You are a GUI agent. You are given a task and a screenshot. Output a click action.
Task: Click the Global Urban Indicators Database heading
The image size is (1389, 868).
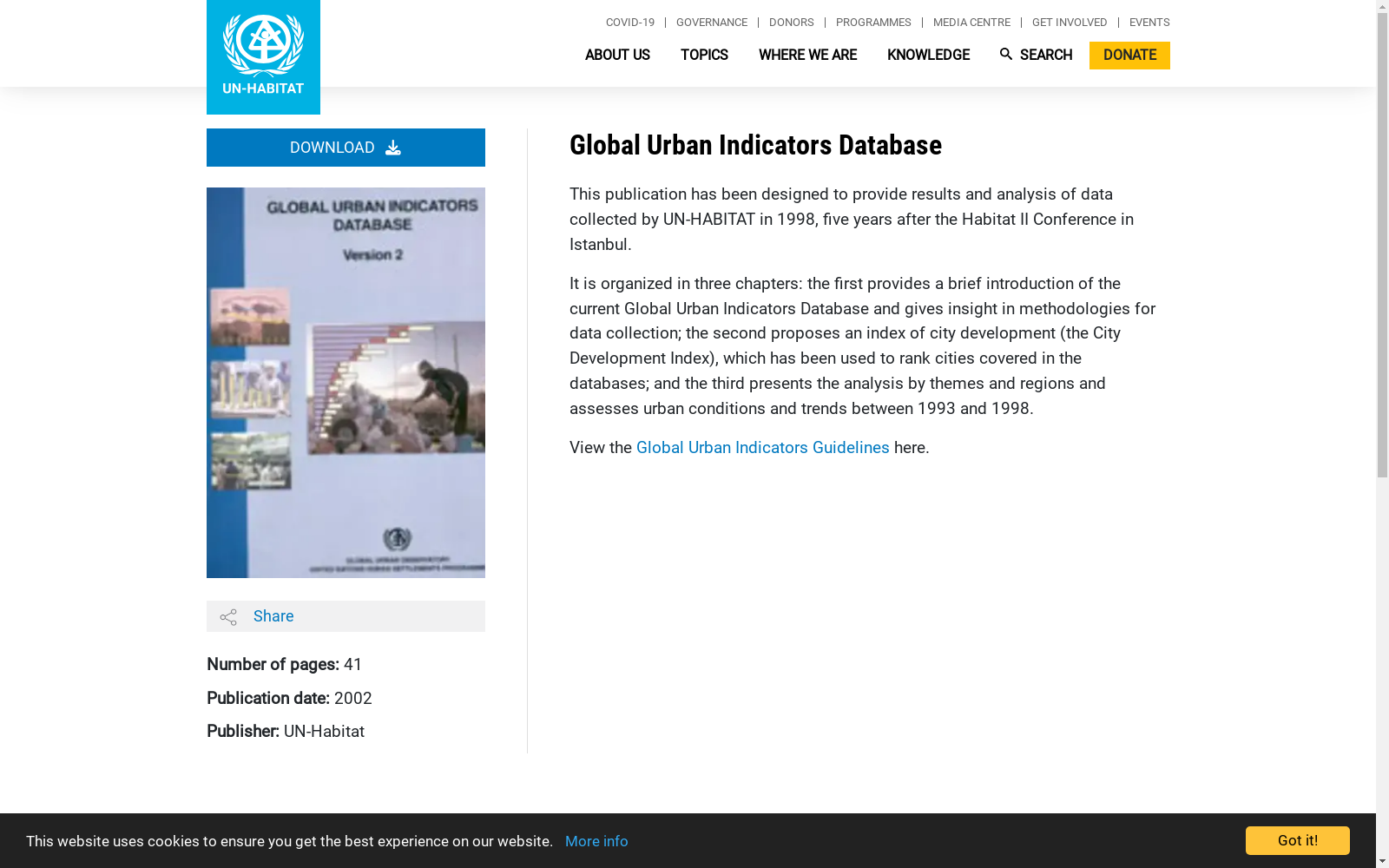tap(755, 145)
